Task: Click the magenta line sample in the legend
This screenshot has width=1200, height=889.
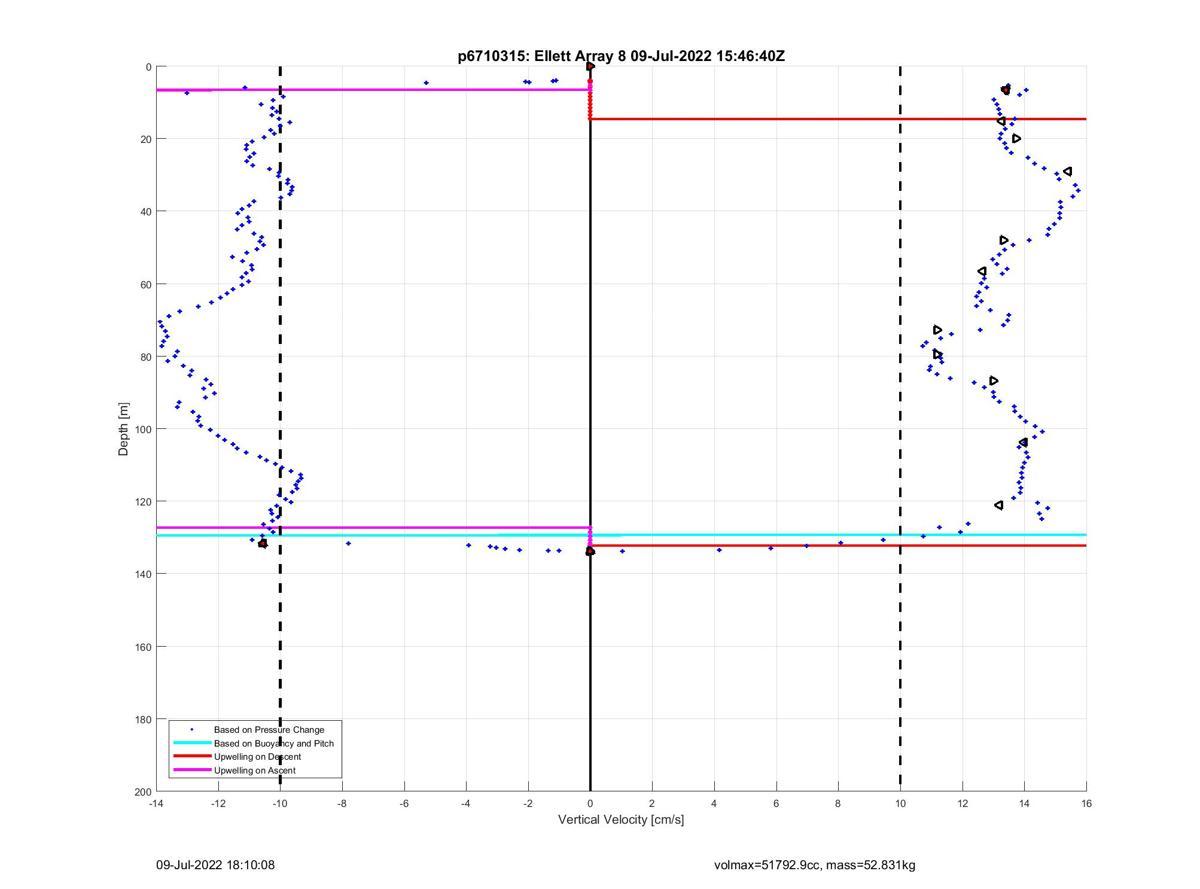Action: click(x=191, y=770)
